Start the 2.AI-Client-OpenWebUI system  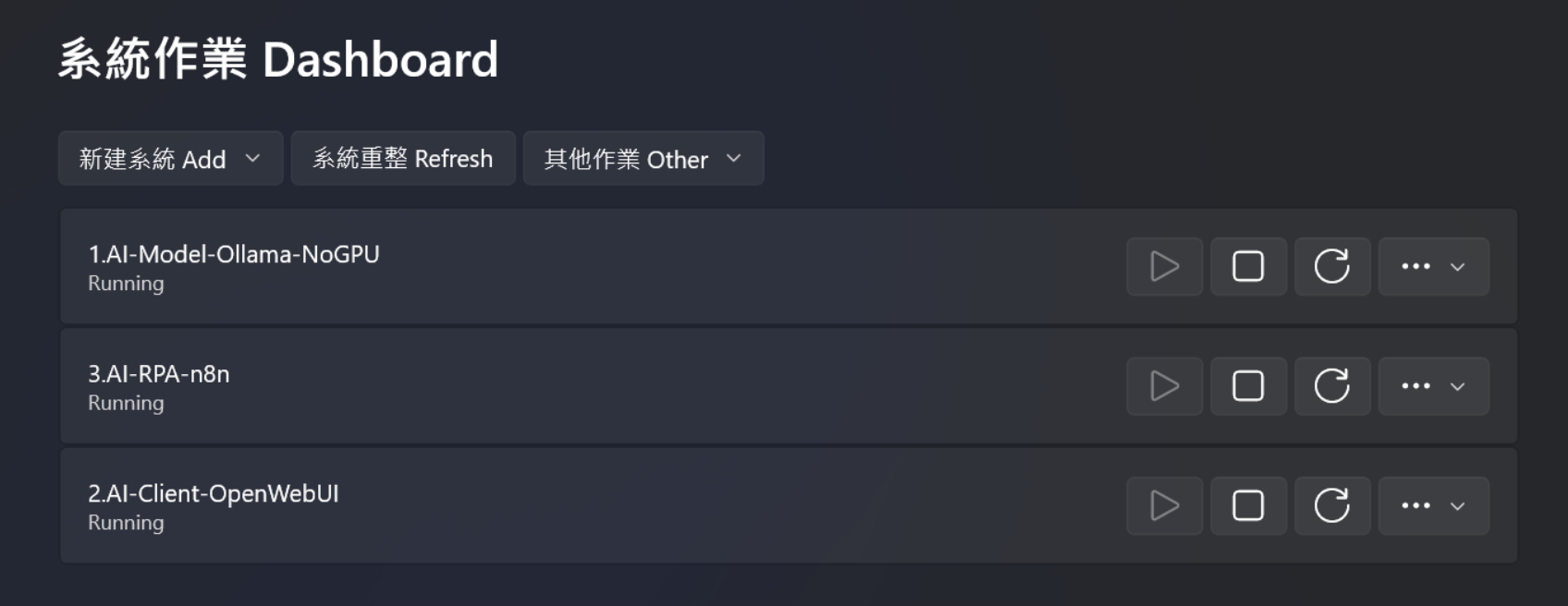pyautogui.click(x=1164, y=506)
